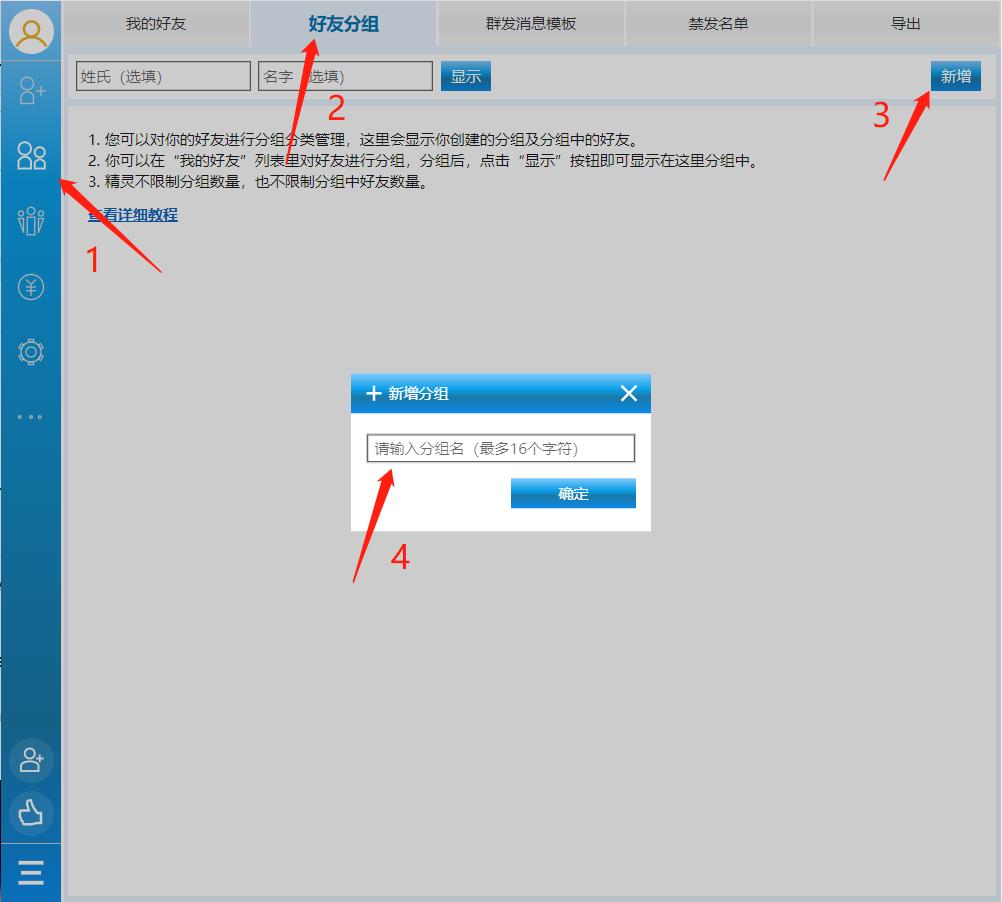Open the friends management icon in the sidebar

pyautogui.click(x=31, y=156)
